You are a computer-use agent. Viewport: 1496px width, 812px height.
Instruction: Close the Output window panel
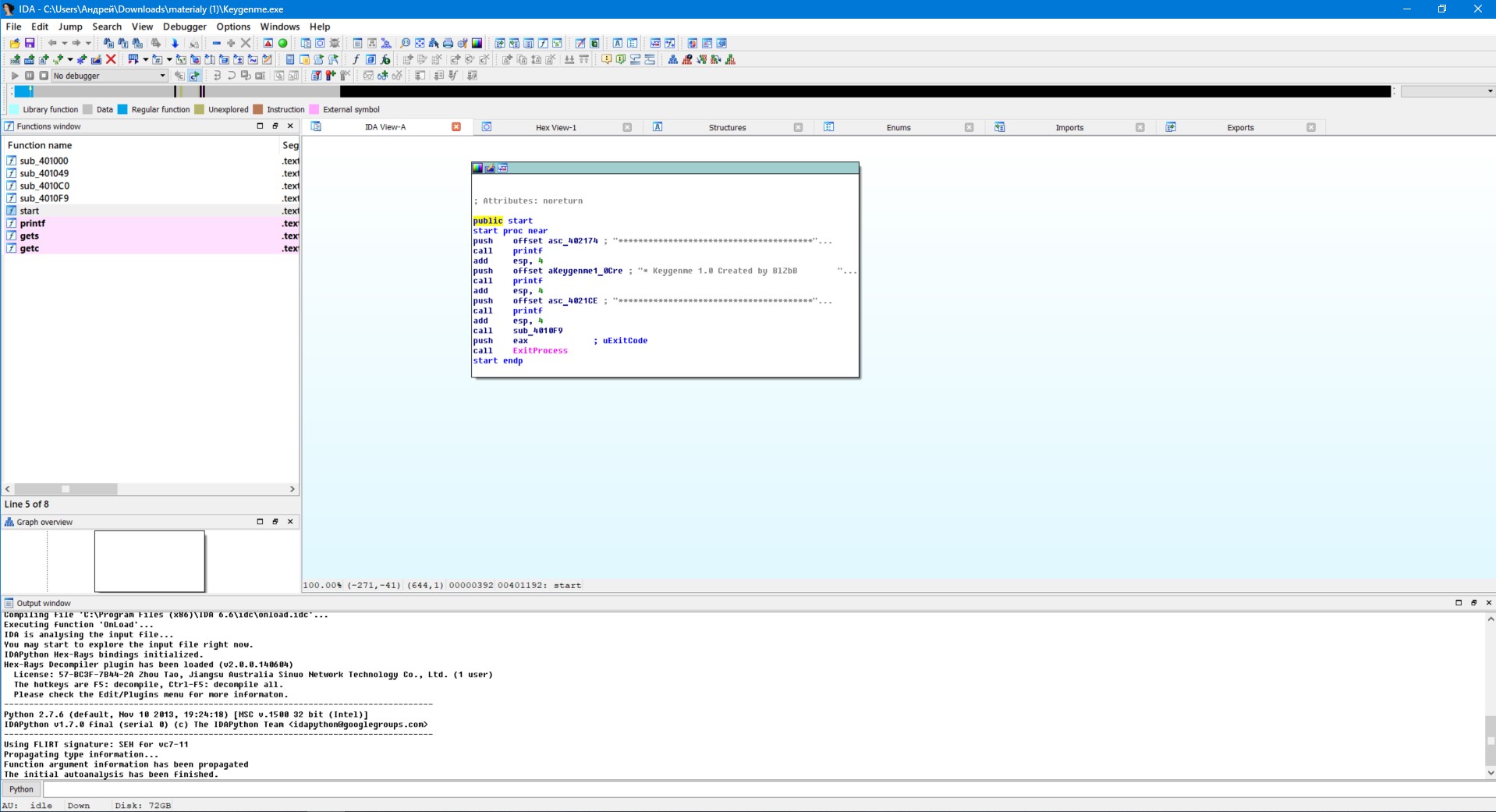coord(1488,602)
